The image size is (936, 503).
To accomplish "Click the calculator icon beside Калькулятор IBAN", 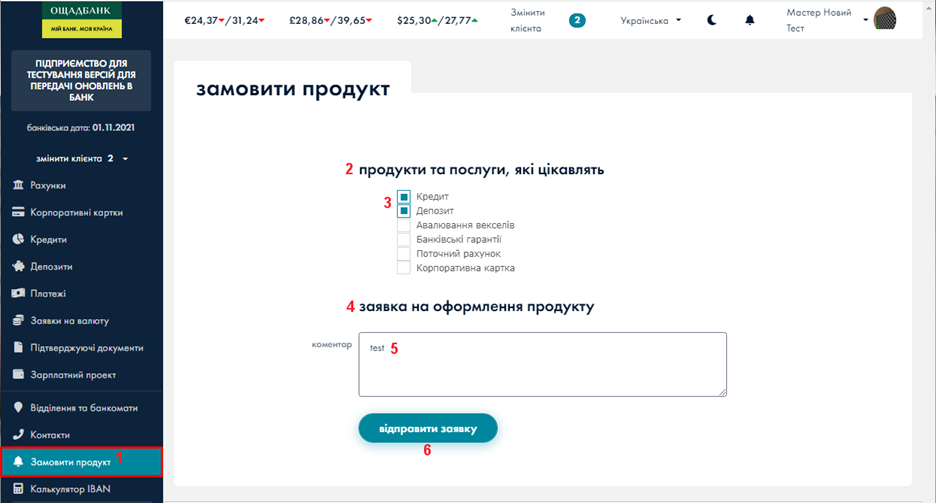I will coord(18,489).
